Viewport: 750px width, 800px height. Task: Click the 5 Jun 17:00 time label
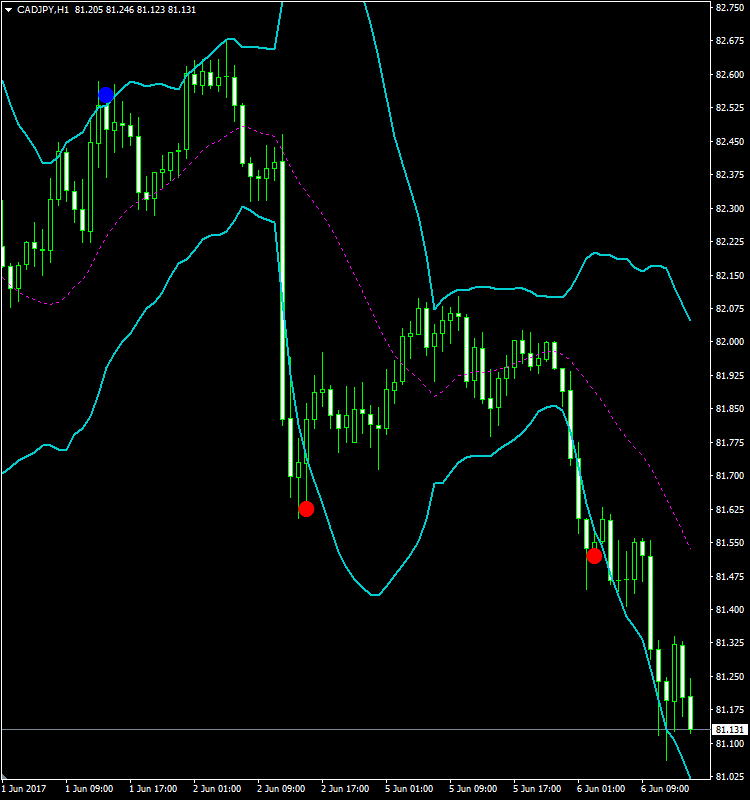(x=537, y=789)
